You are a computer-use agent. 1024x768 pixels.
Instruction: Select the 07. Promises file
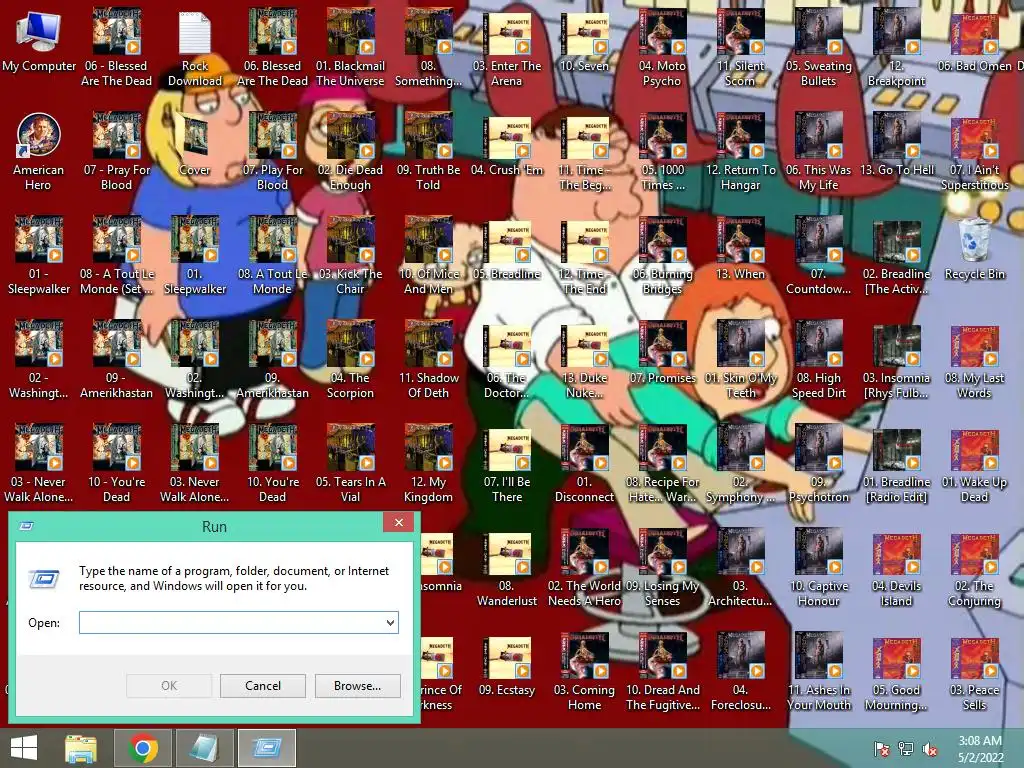point(662,353)
